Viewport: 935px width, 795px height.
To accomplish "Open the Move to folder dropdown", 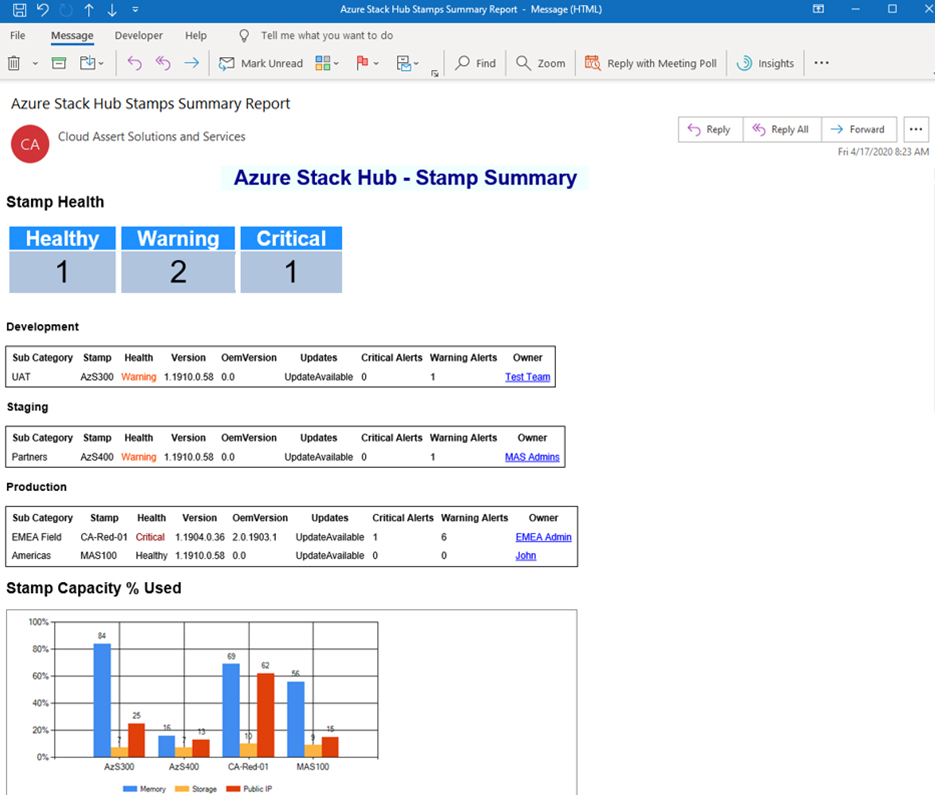I will coord(92,63).
